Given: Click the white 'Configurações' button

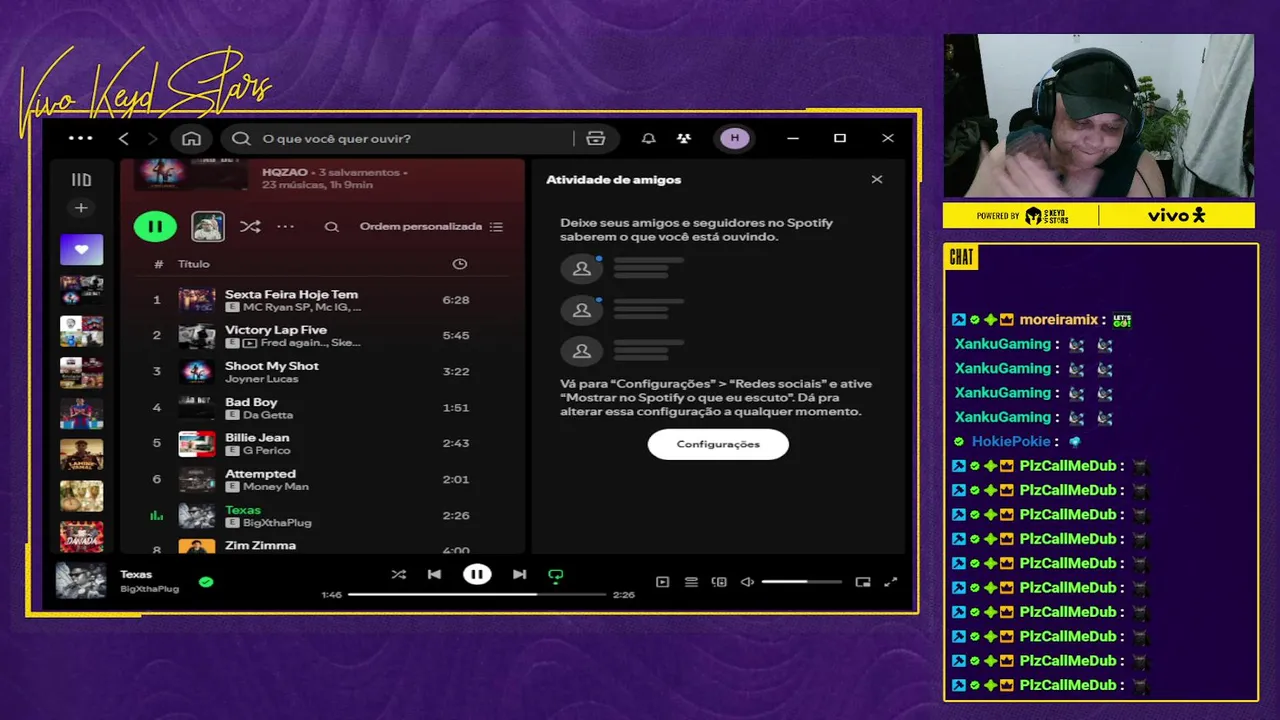Looking at the screenshot, I should click(x=718, y=444).
